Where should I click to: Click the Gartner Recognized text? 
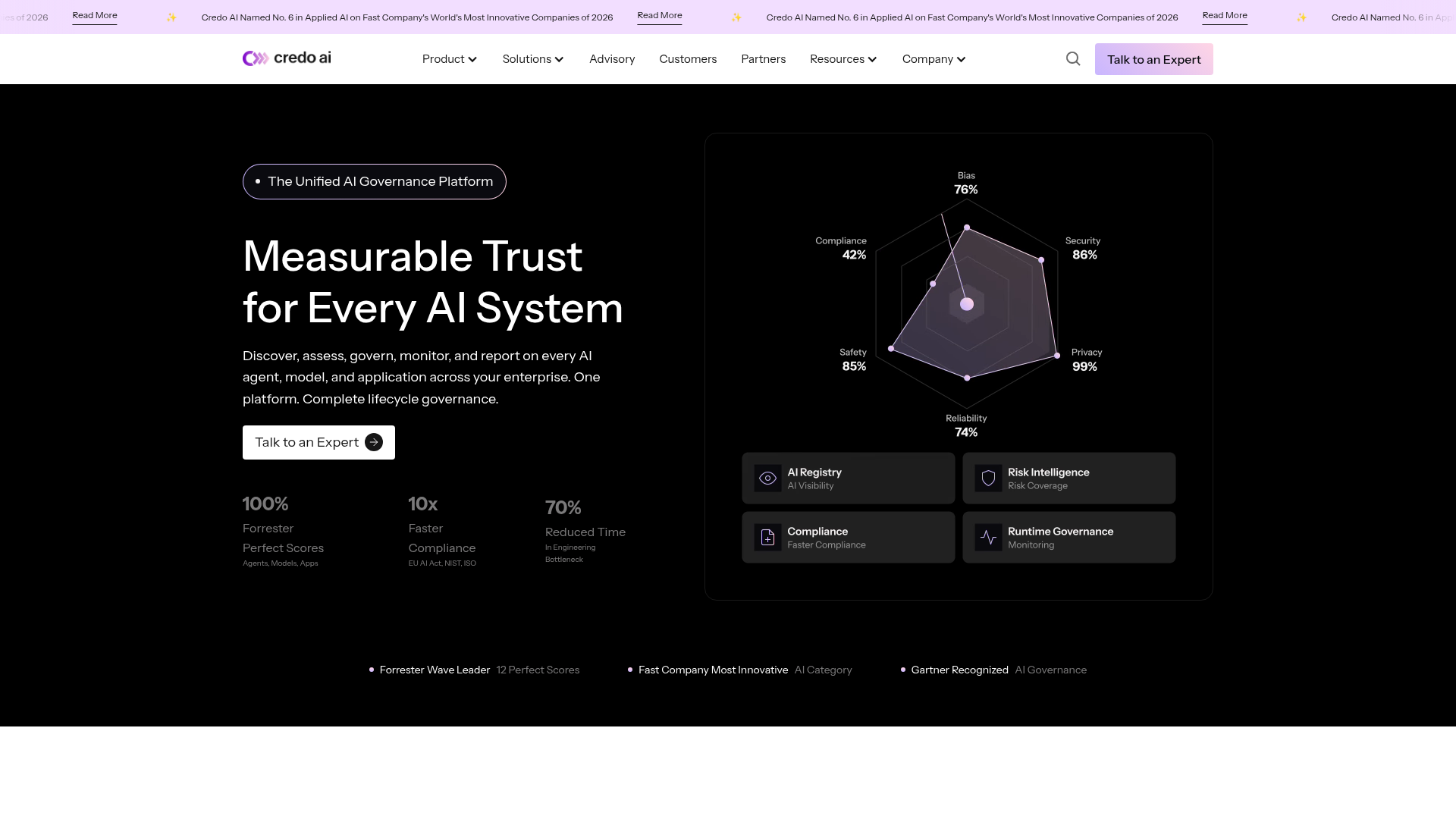point(959,670)
